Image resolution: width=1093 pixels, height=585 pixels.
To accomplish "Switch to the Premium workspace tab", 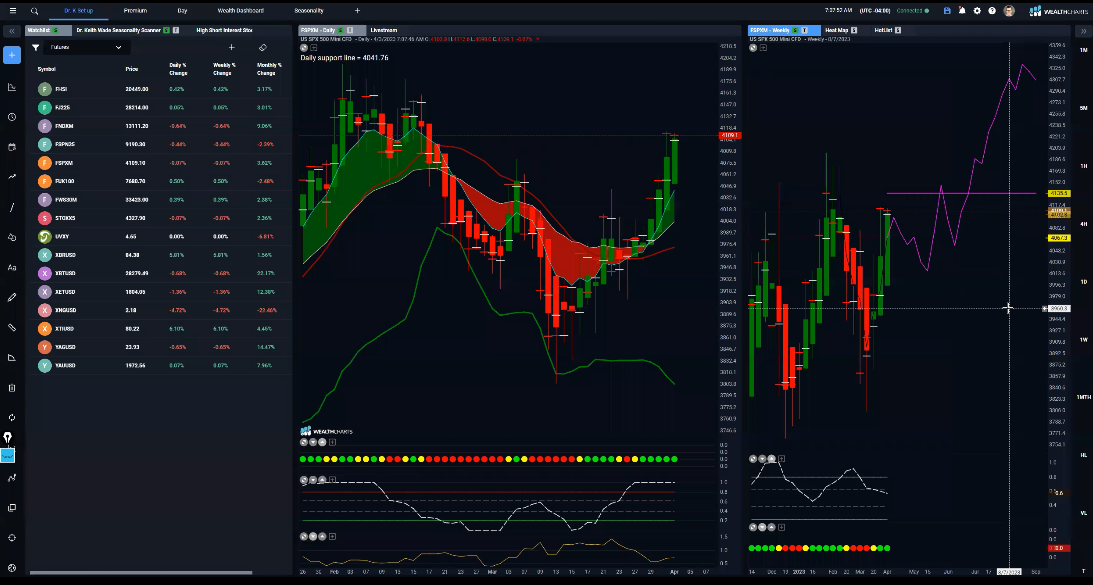I will point(135,11).
